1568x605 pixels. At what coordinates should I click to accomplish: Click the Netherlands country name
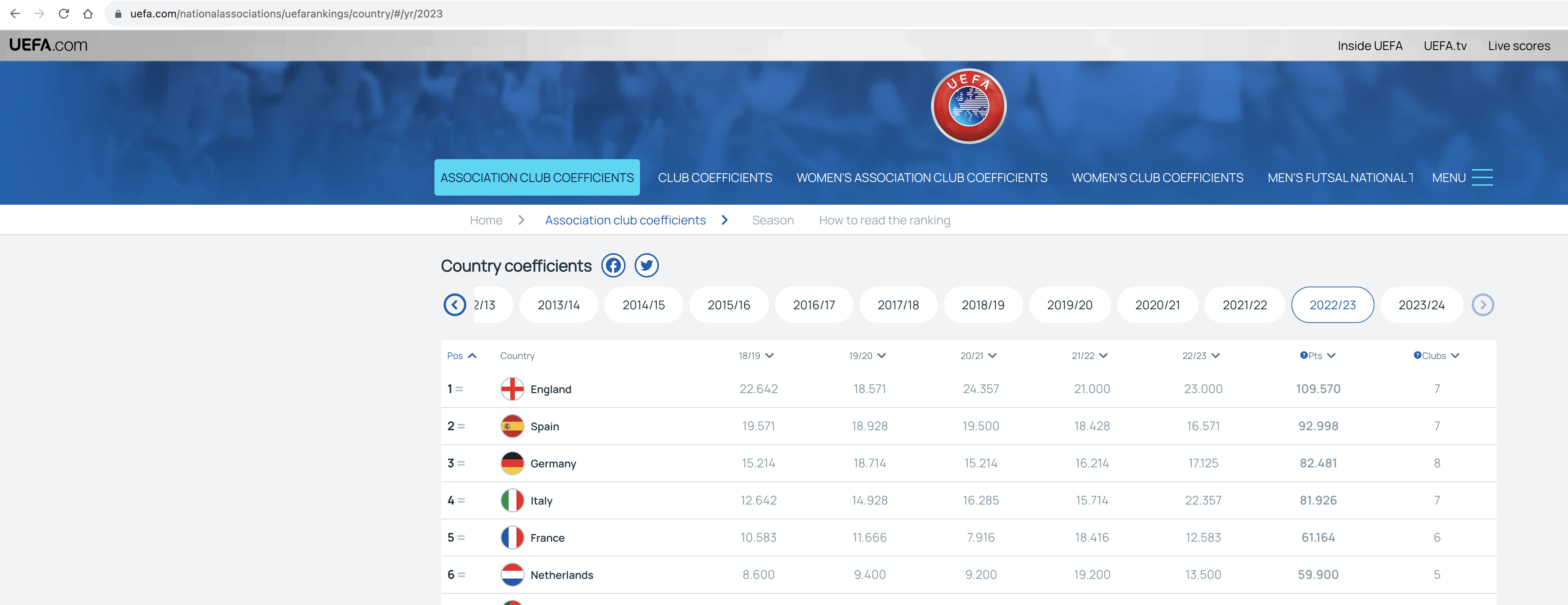[561, 575]
